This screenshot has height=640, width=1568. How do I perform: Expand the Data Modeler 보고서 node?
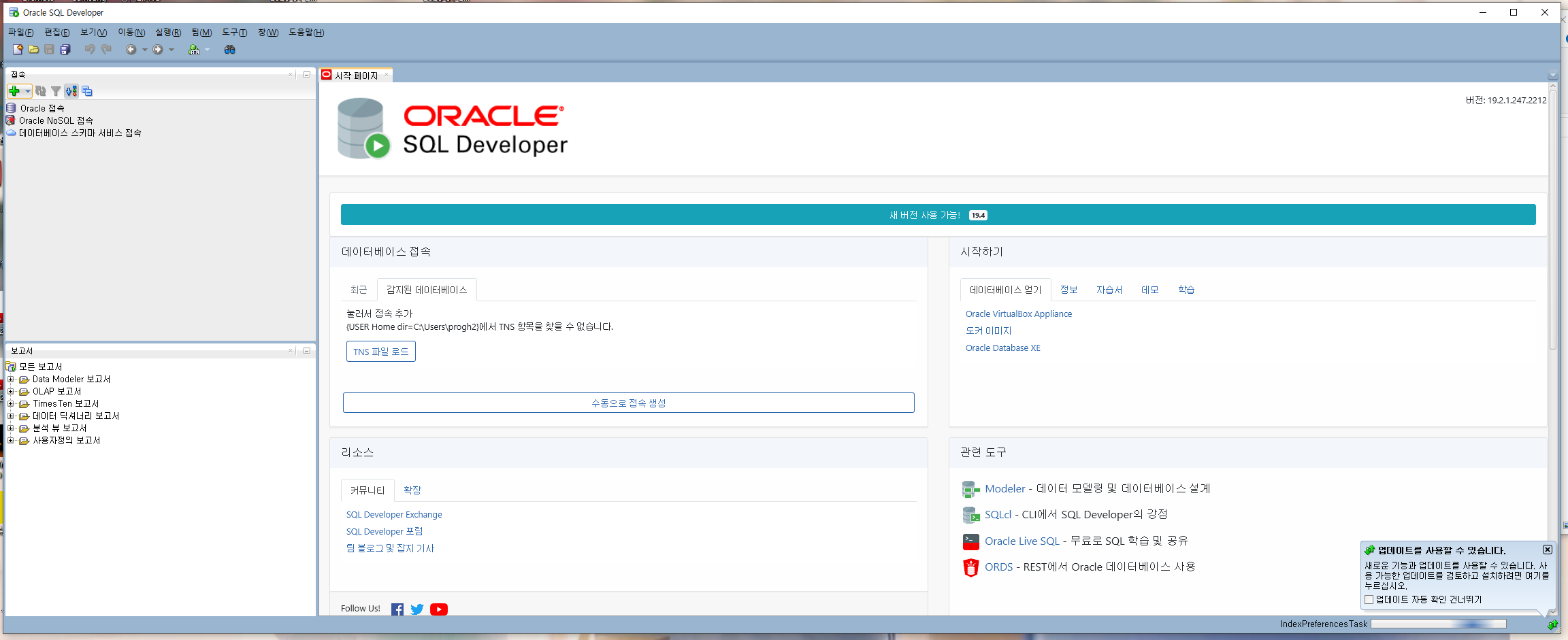pos(10,380)
